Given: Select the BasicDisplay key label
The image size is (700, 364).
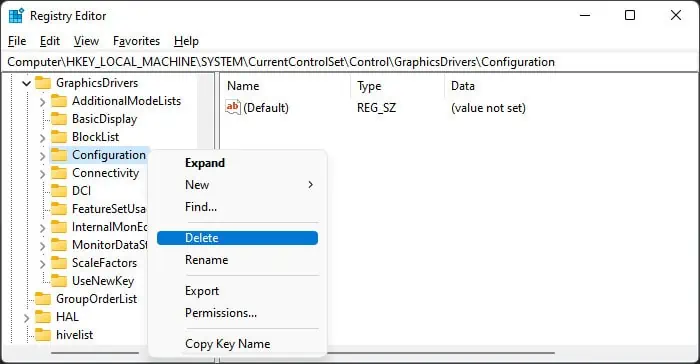Looking at the screenshot, I should [x=104, y=119].
